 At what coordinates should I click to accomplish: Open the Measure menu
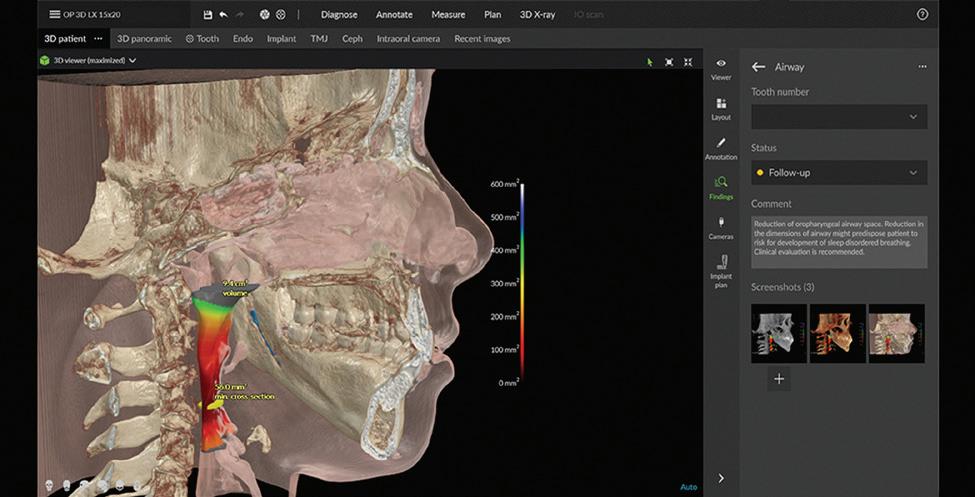pyautogui.click(x=448, y=15)
